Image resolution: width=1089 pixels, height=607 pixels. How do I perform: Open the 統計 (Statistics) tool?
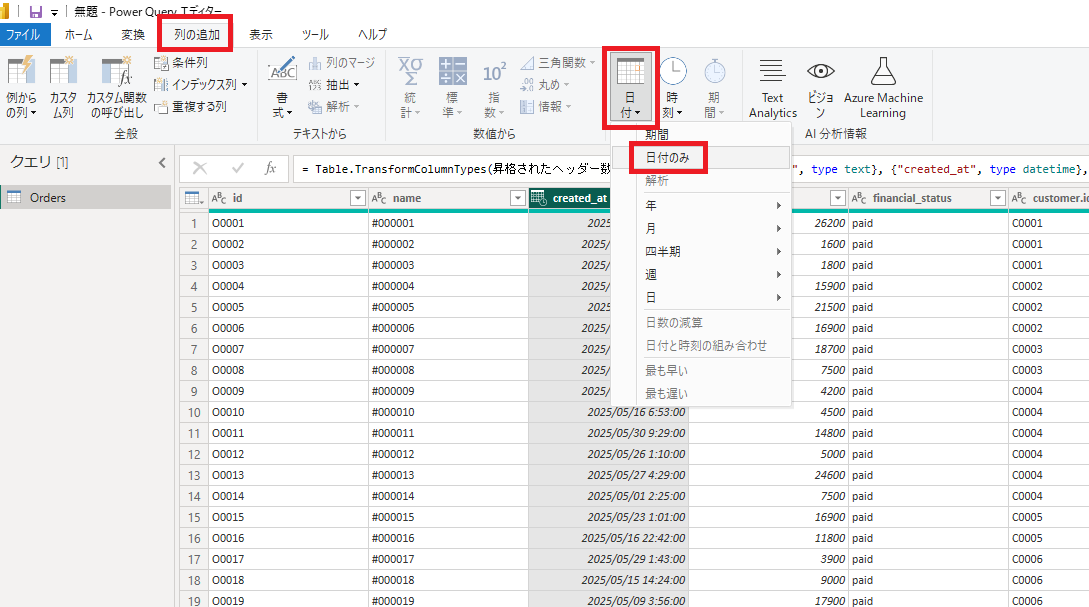pos(410,88)
